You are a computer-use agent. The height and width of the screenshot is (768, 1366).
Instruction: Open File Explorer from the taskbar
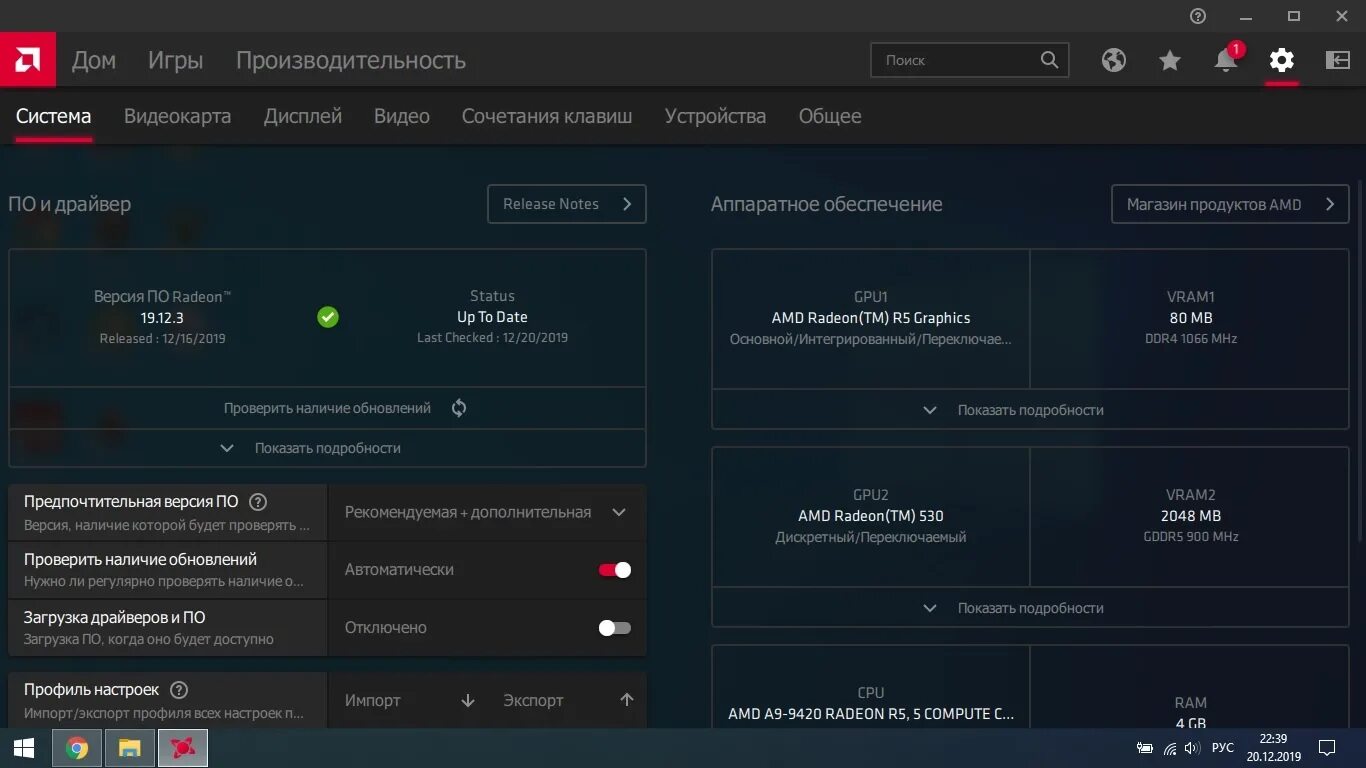pos(129,748)
